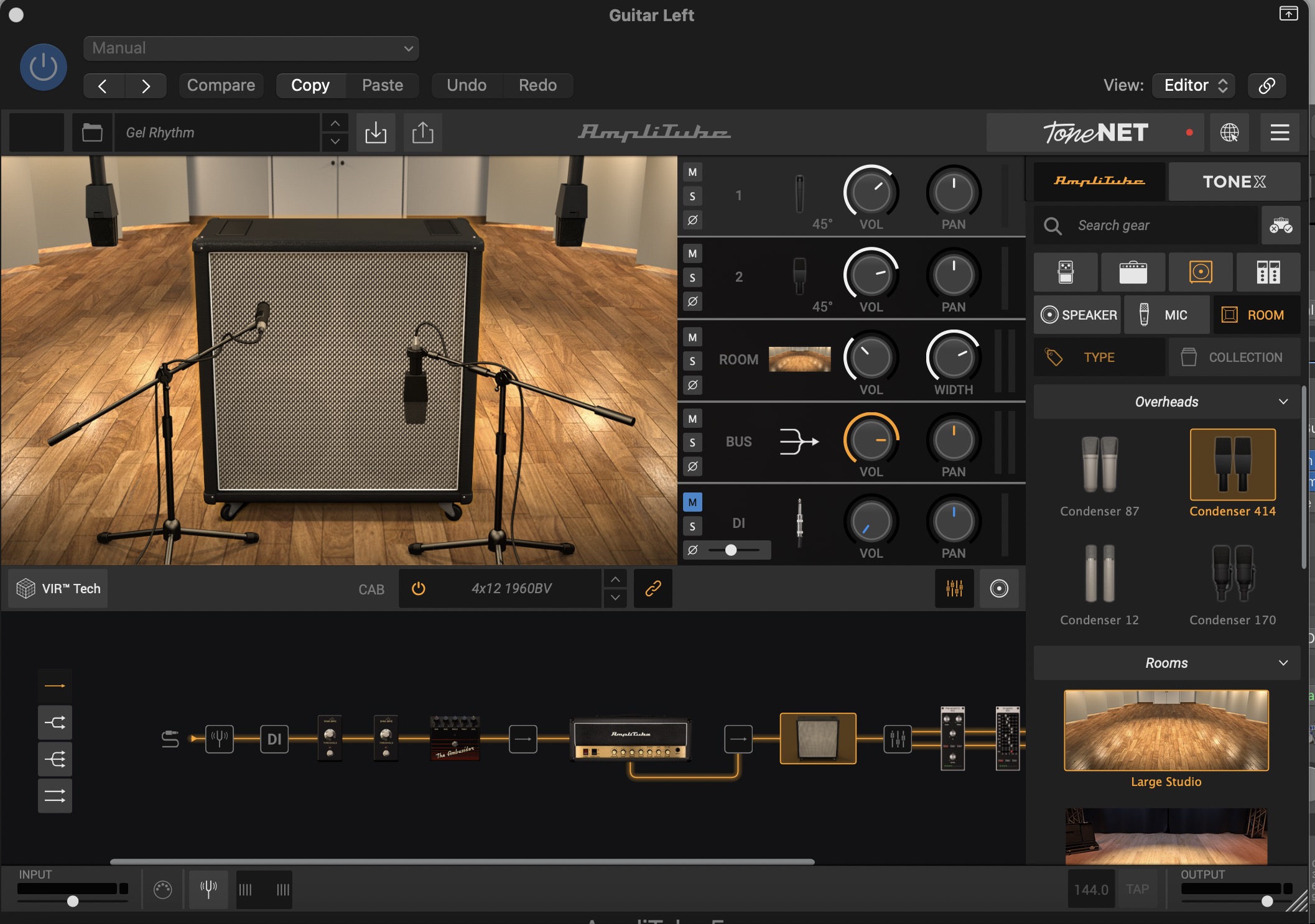
Task: Select the DI block in signal chain
Action: coord(274,739)
